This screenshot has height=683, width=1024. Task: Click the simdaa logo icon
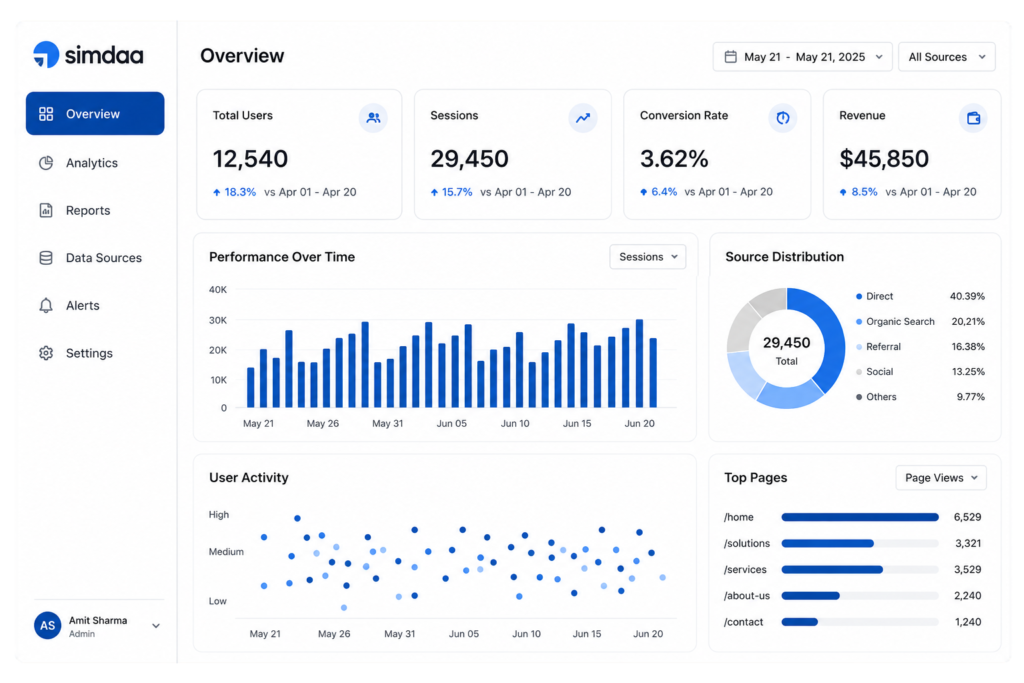click(x=46, y=55)
